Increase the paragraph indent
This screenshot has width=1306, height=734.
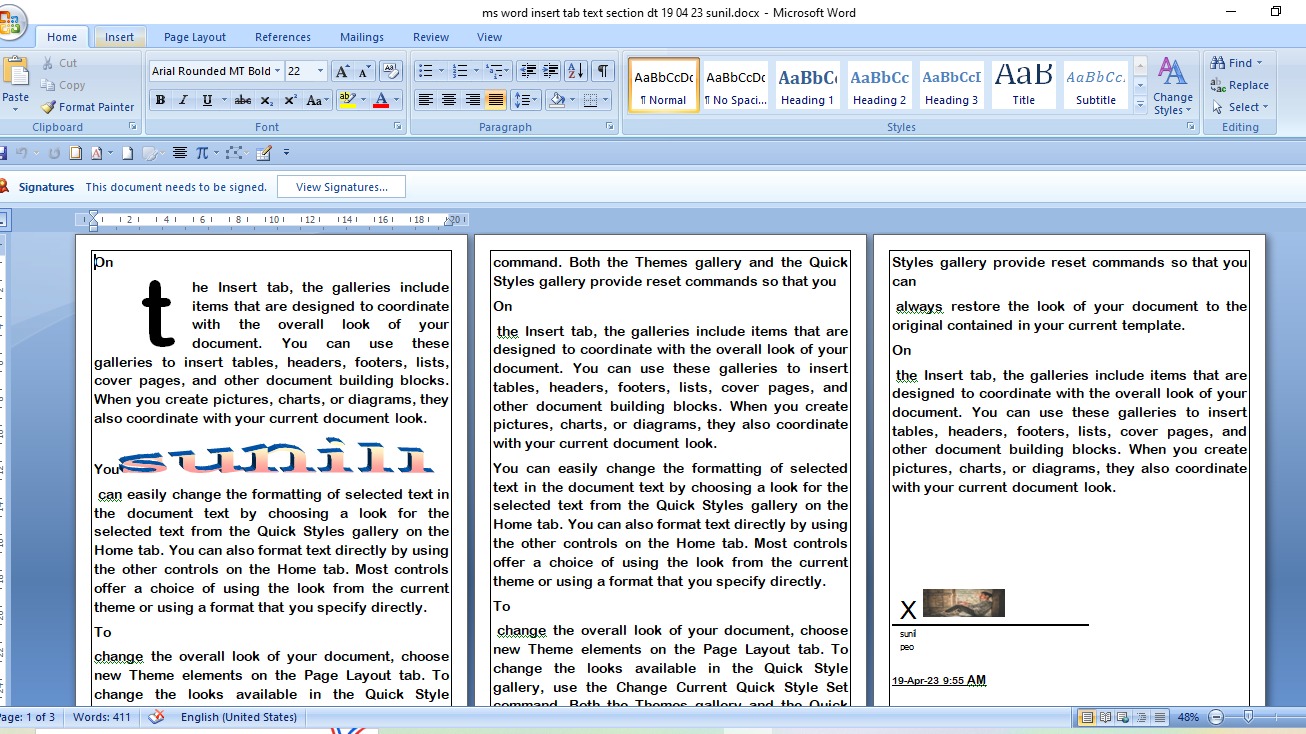click(x=550, y=71)
